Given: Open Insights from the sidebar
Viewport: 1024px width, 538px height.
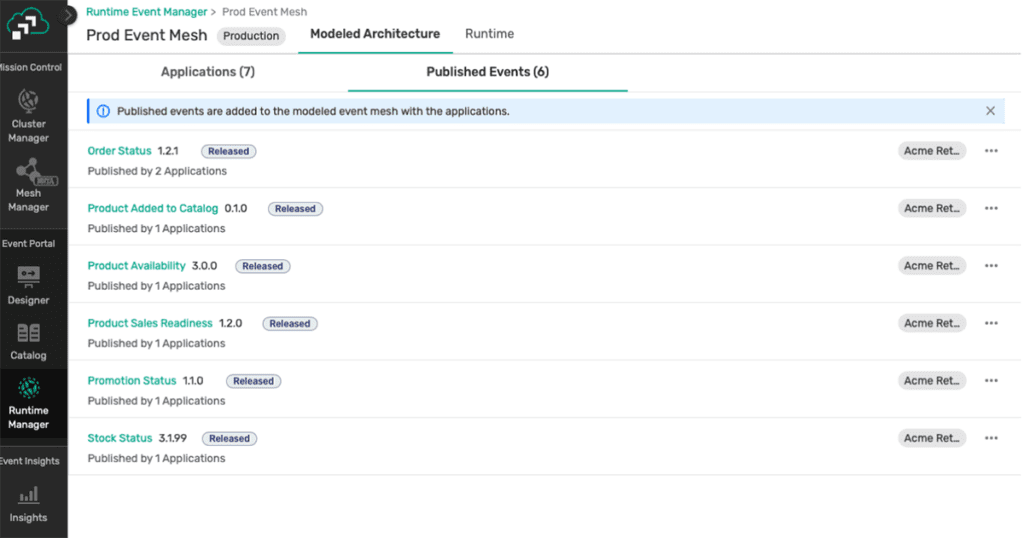Looking at the screenshot, I should (28, 502).
